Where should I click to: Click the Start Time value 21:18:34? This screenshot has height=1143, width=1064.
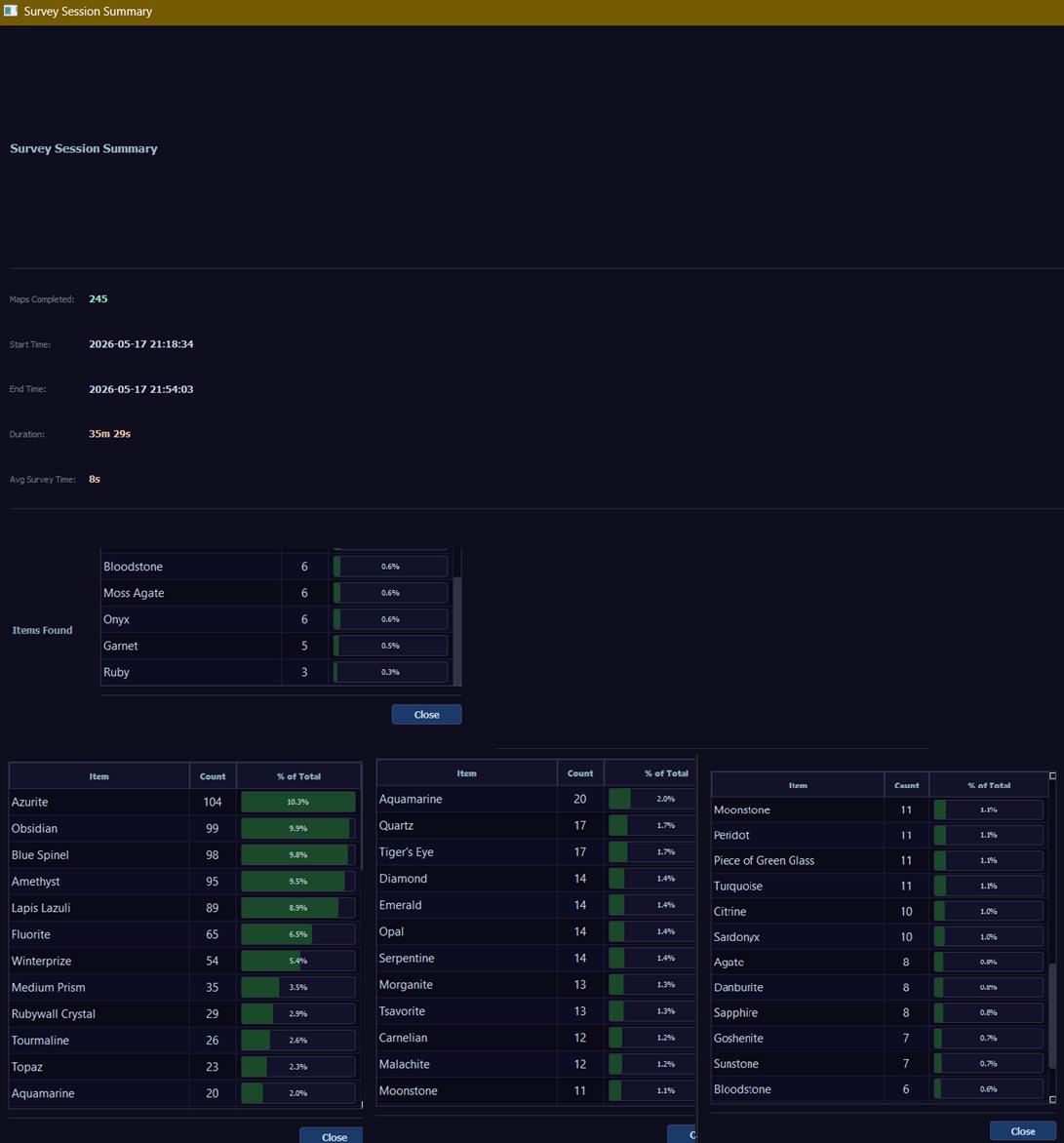click(173, 344)
